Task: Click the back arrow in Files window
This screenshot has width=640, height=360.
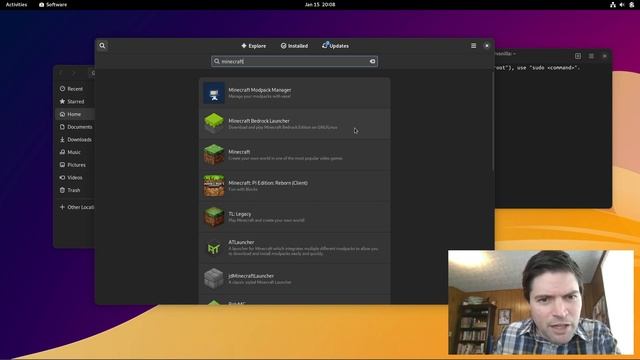Action: pos(61,73)
